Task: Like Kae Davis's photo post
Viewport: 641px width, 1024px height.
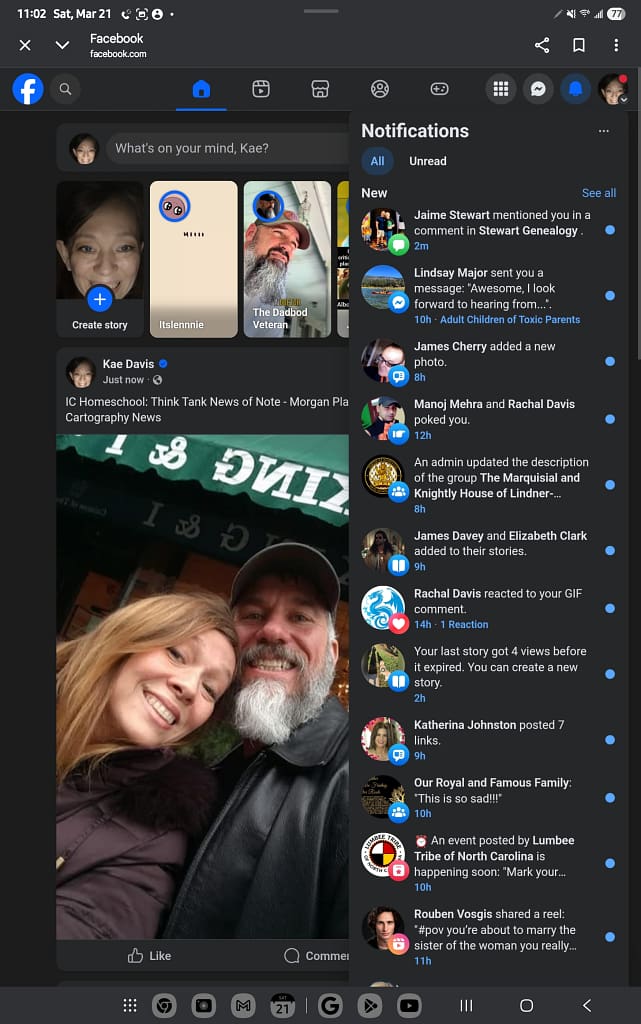Action: pos(150,956)
